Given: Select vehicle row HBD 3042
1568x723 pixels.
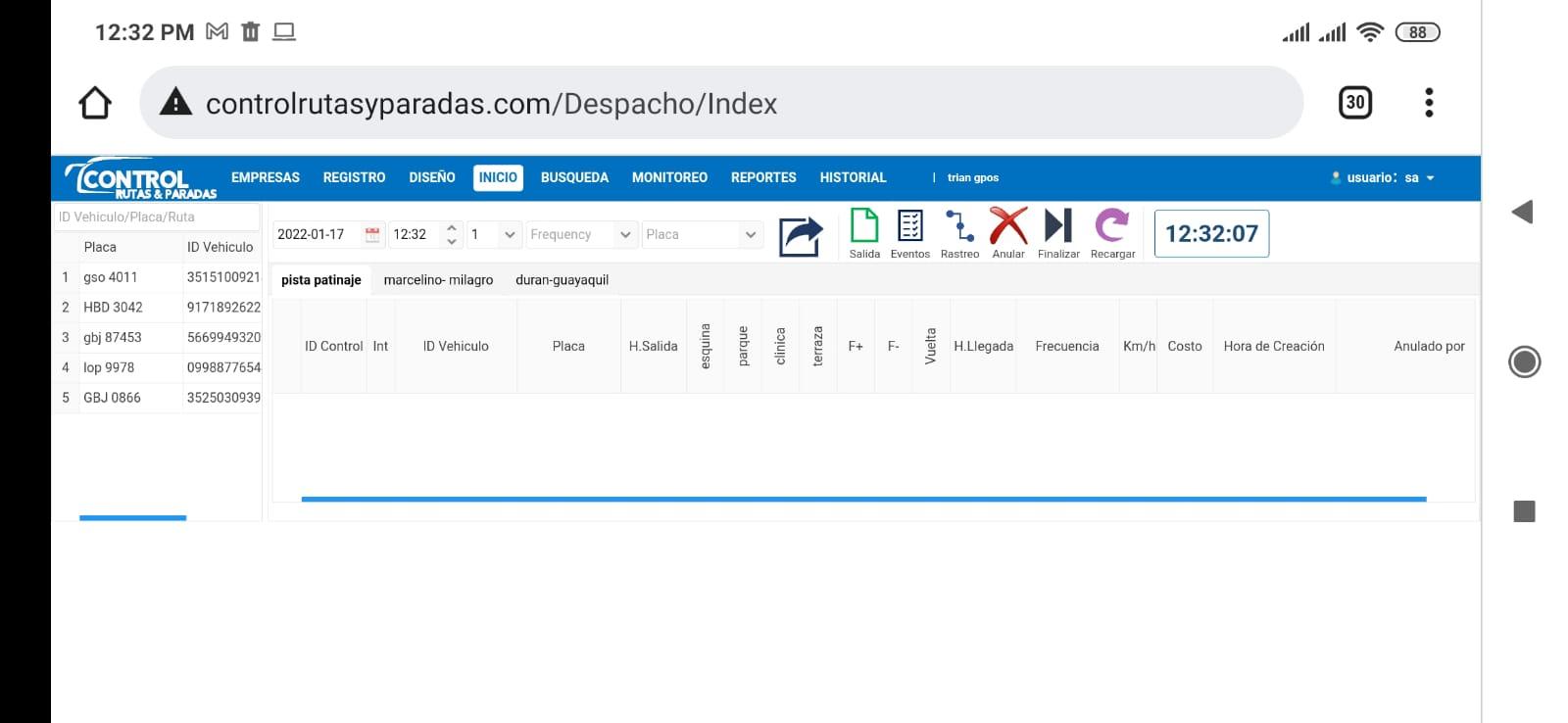Looking at the screenshot, I should pyautogui.click(x=157, y=307).
